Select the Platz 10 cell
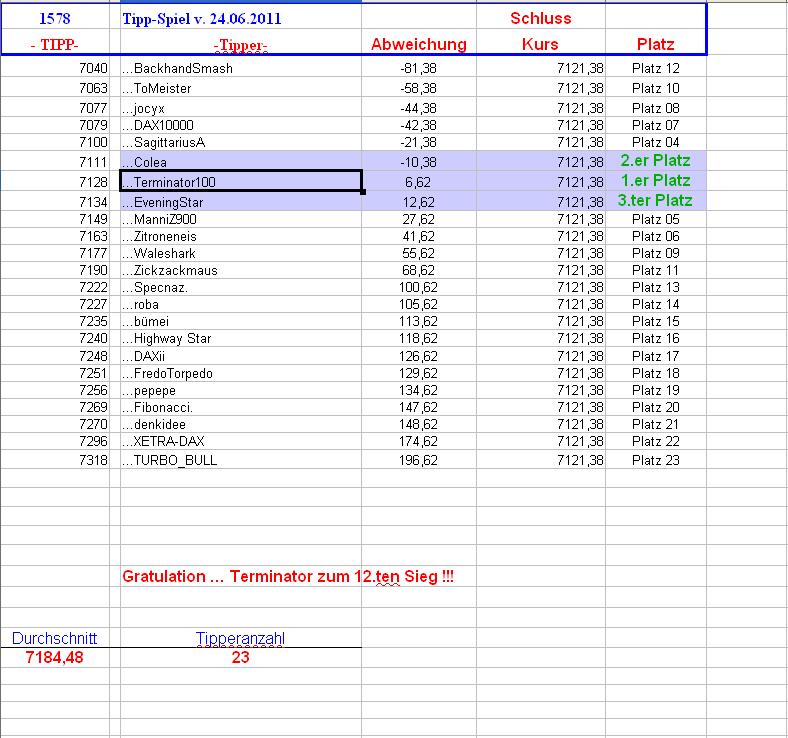Screen dimensions: 788x738 [x=656, y=87]
